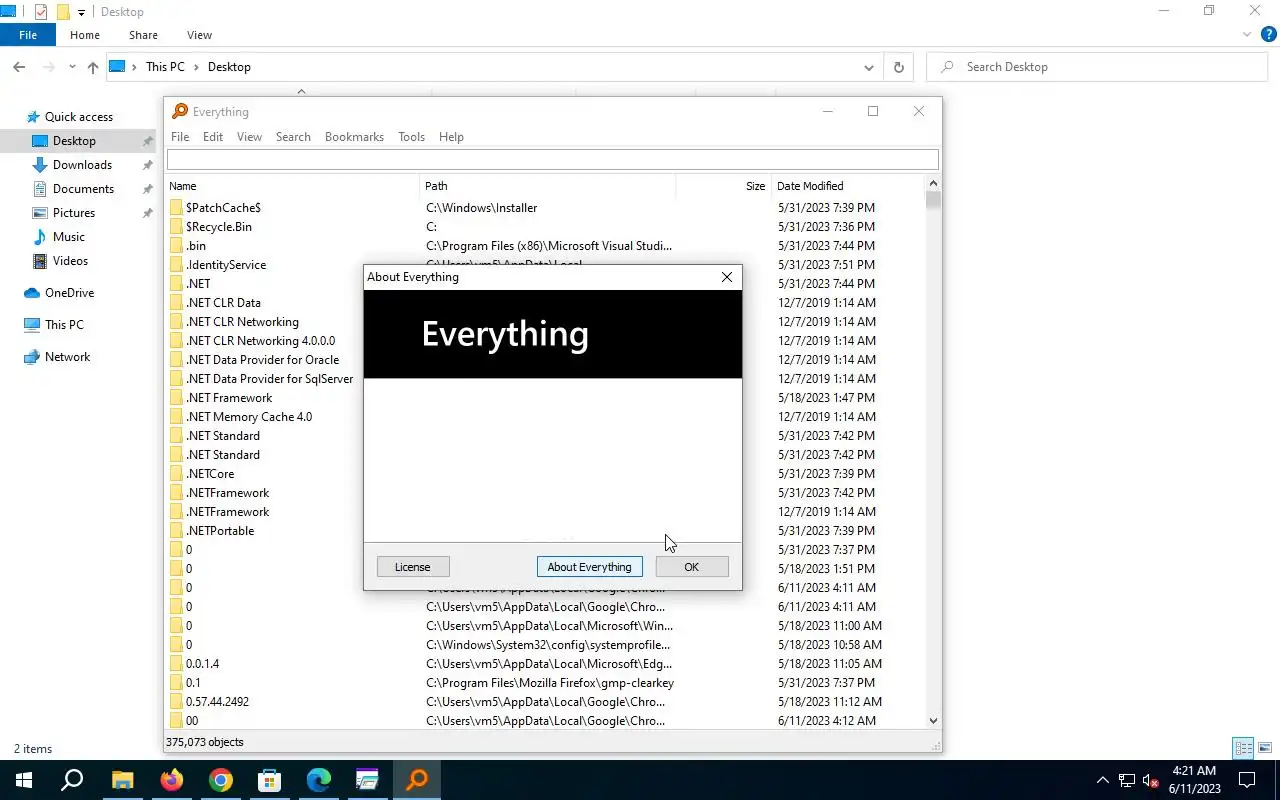Open Google Chrome from the taskbar
The image size is (1280, 800).
pos(221,780)
